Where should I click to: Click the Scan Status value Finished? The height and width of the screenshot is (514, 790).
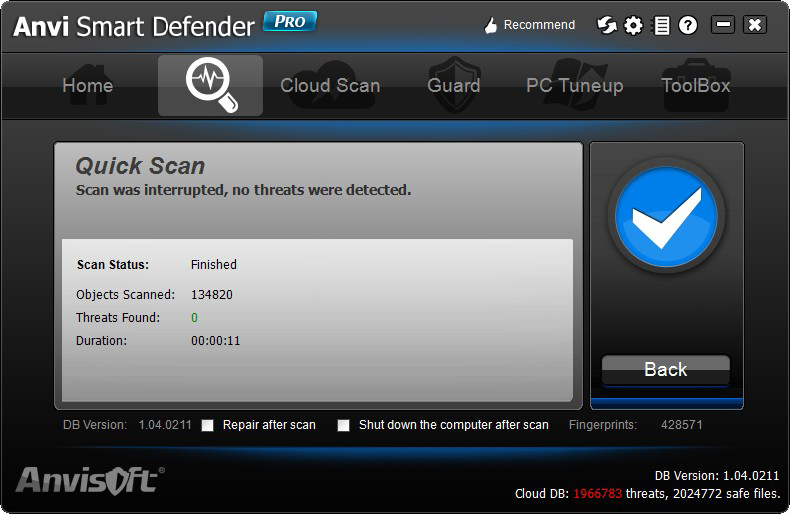point(214,265)
